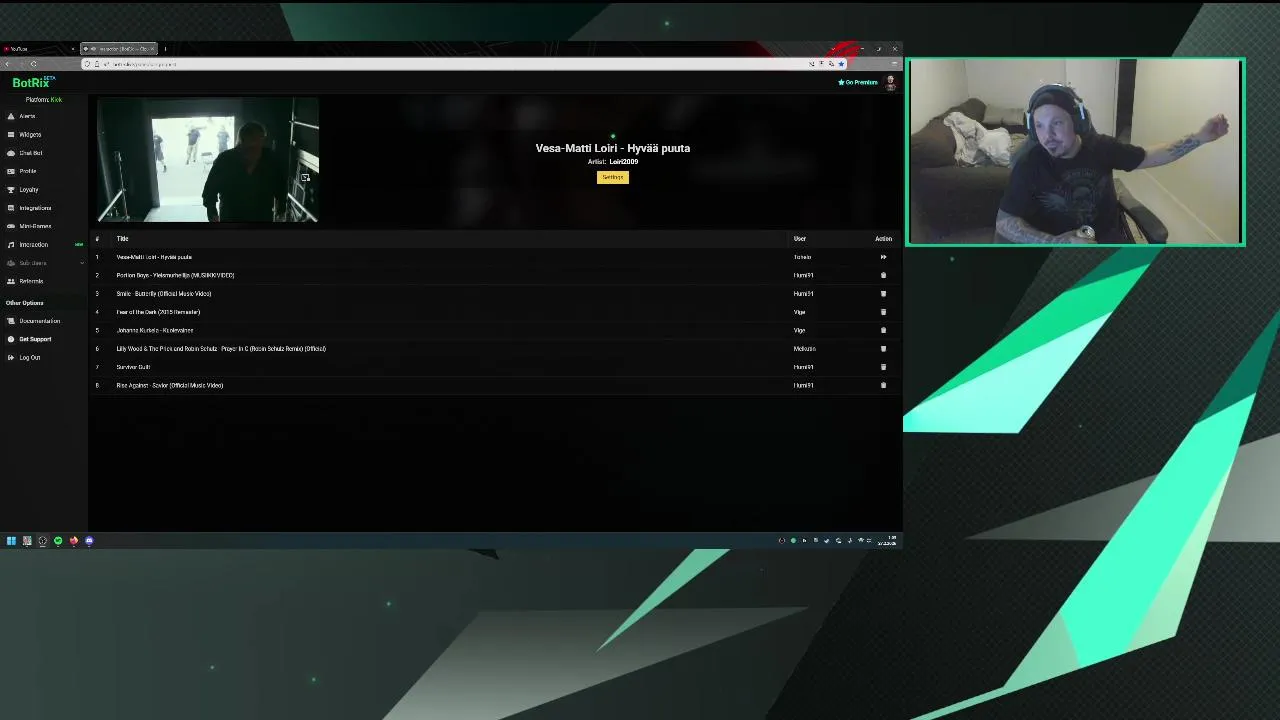This screenshot has height=720, width=1280.
Task: Click the Go Premium link
Action: (x=858, y=82)
